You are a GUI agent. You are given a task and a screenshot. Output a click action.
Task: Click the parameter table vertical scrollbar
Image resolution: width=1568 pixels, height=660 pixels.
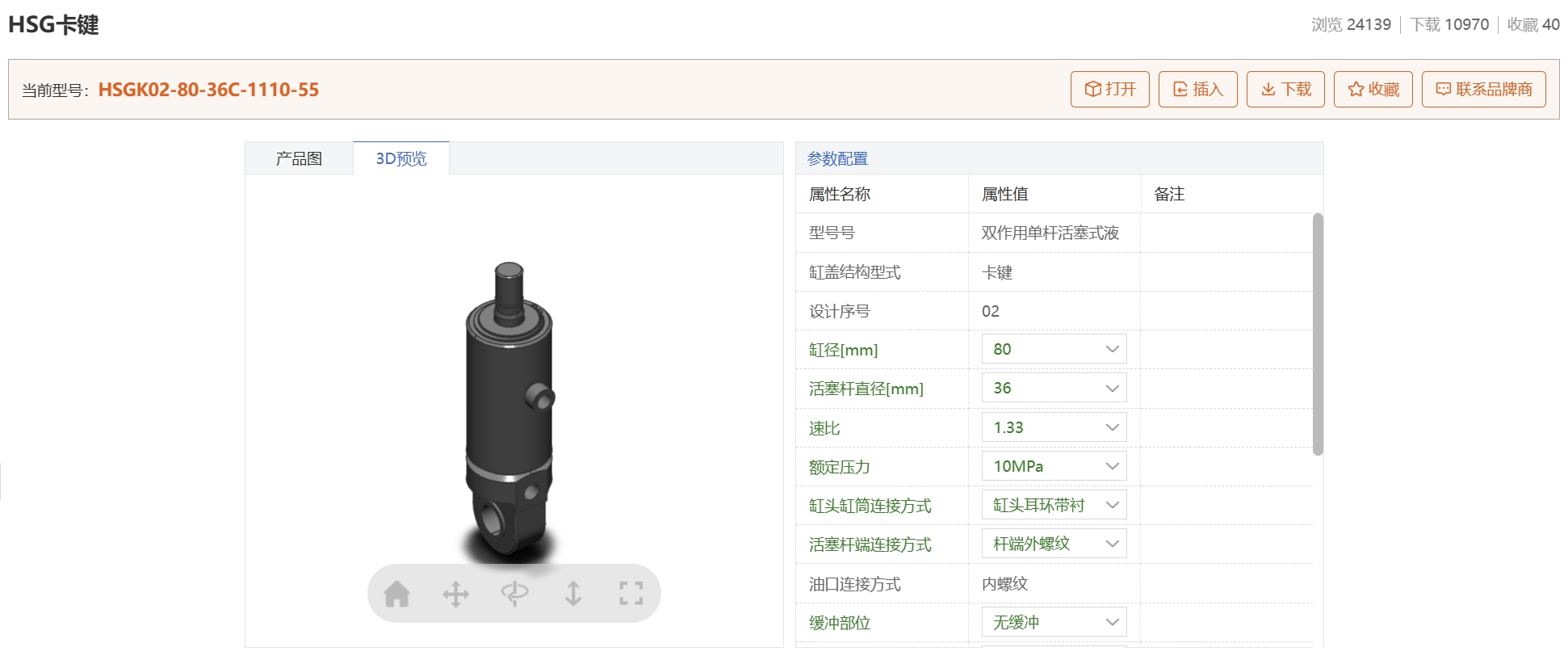[1318, 334]
